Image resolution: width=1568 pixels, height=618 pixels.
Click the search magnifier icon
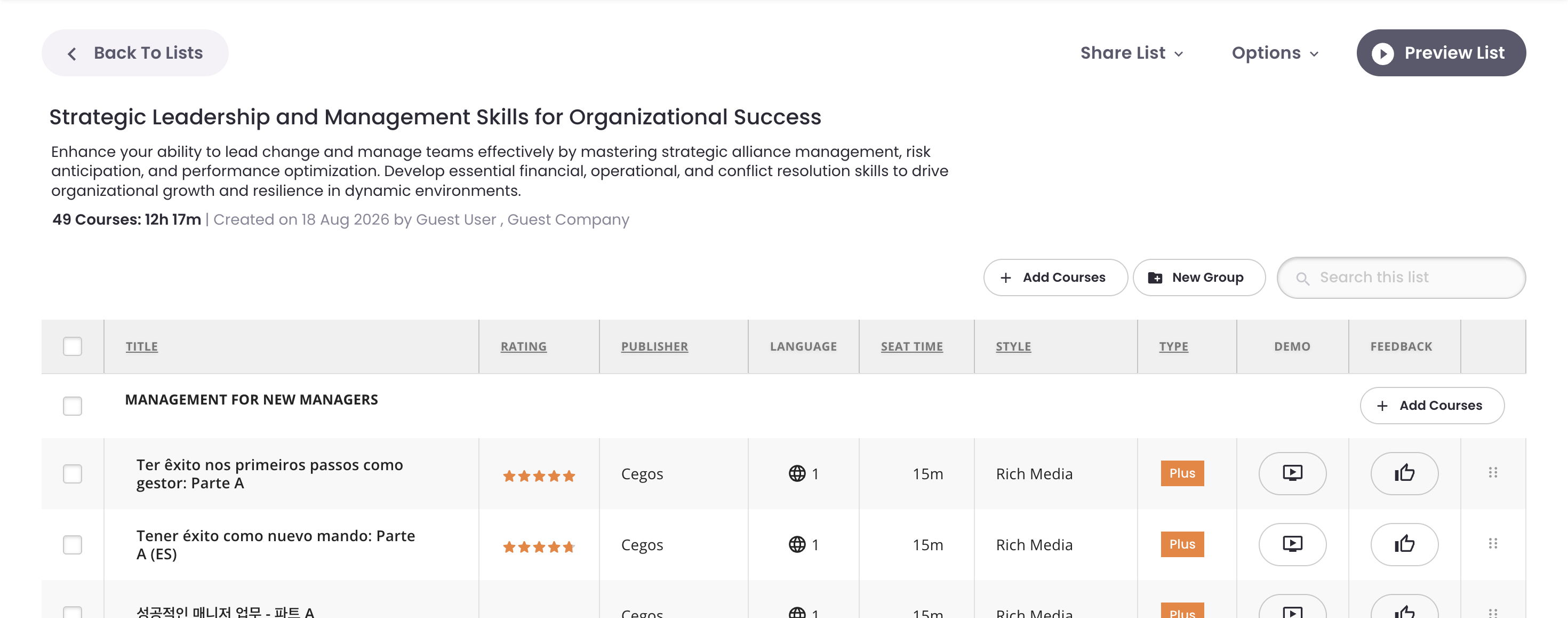(1302, 278)
